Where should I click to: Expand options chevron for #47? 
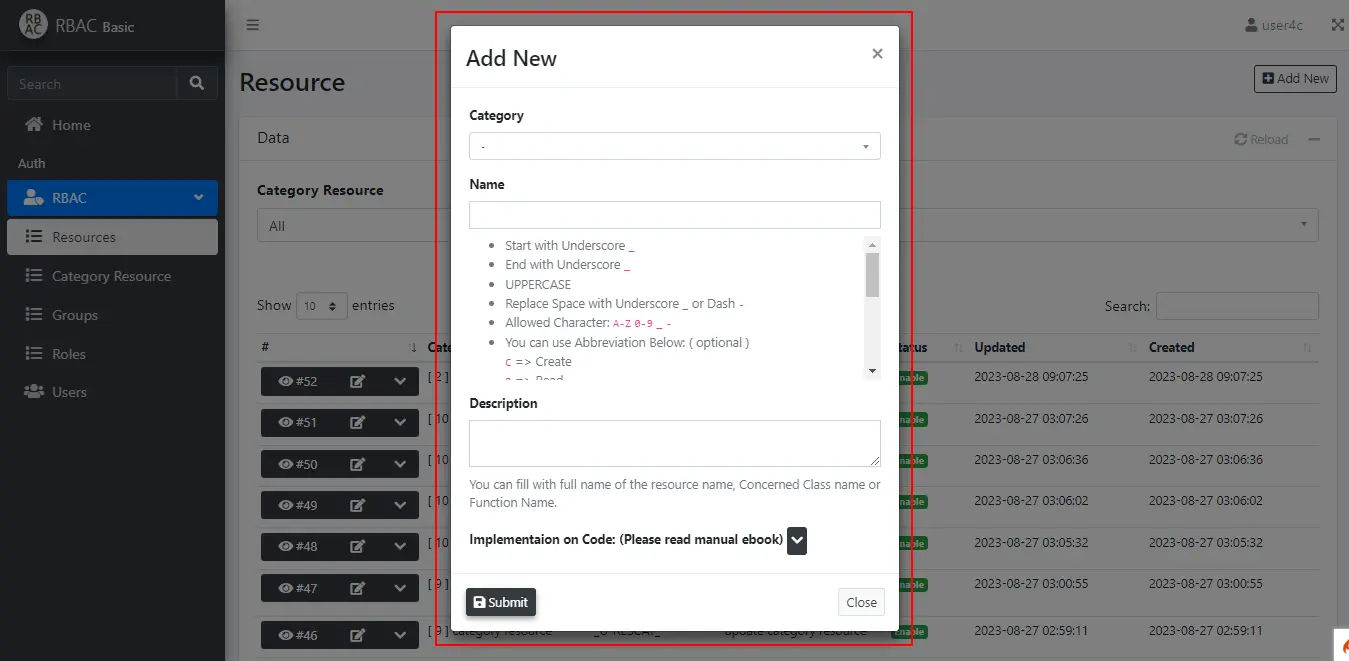(400, 588)
